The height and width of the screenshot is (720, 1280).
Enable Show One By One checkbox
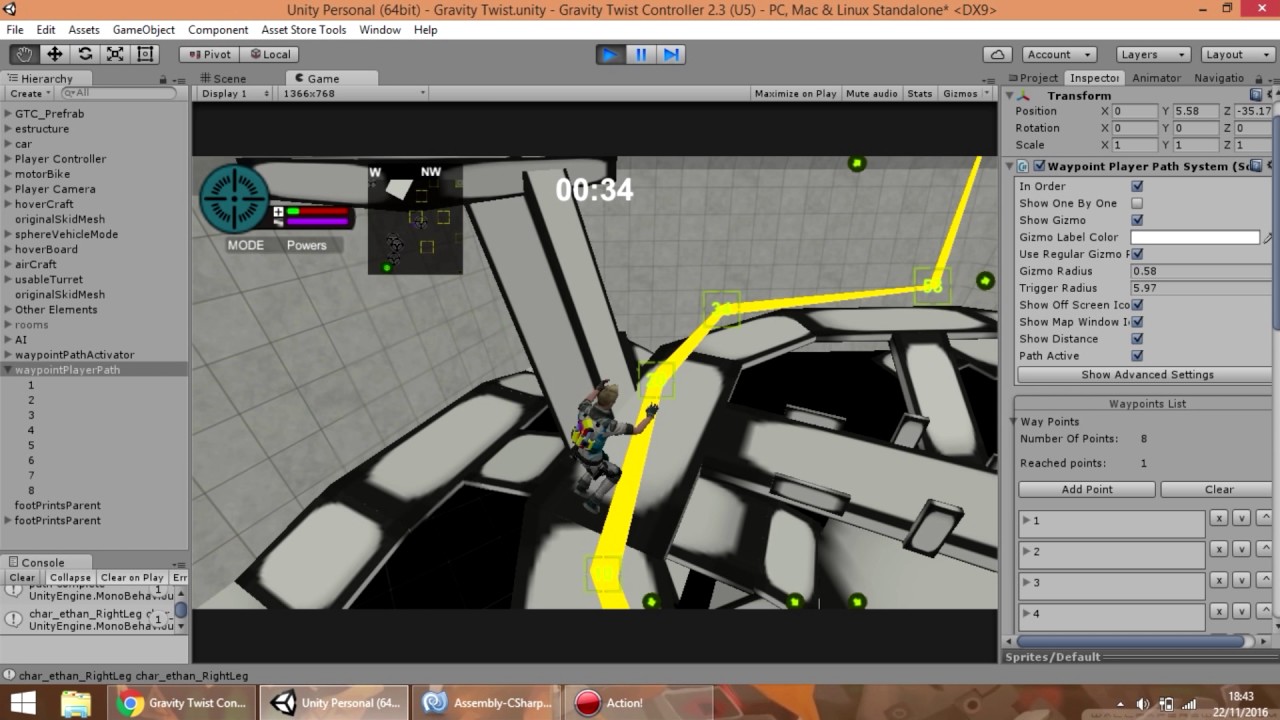pyautogui.click(x=1137, y=203)
